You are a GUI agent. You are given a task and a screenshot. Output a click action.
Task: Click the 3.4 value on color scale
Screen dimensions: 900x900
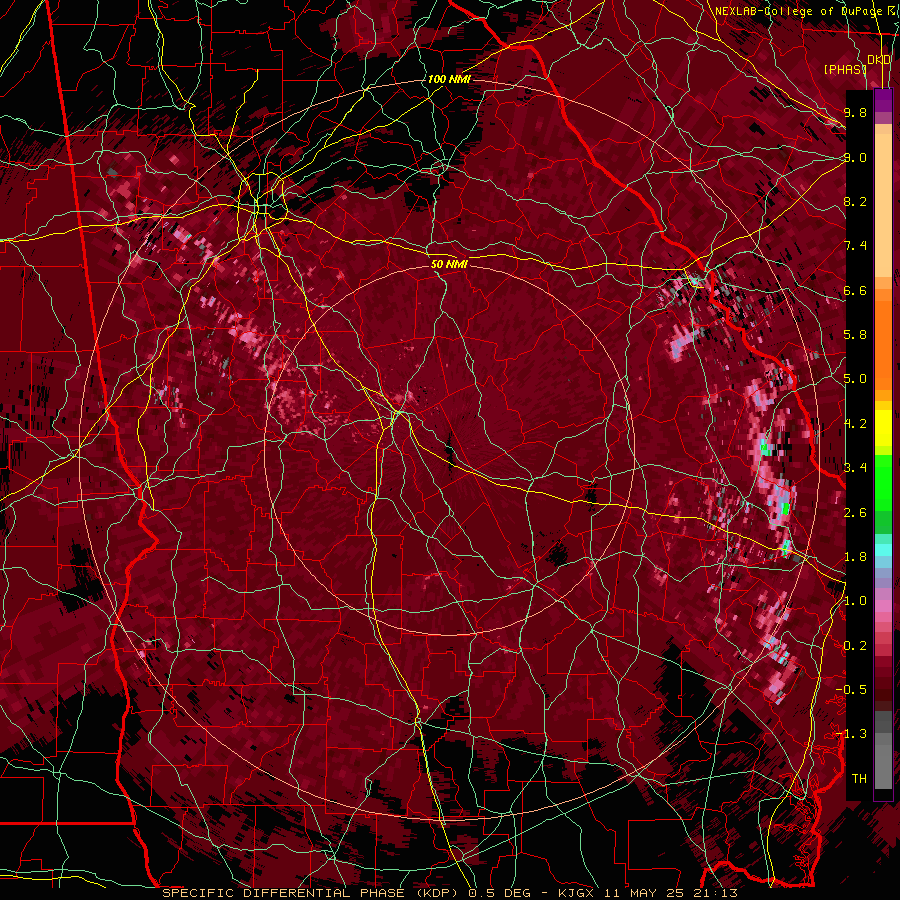coord(855,467)
